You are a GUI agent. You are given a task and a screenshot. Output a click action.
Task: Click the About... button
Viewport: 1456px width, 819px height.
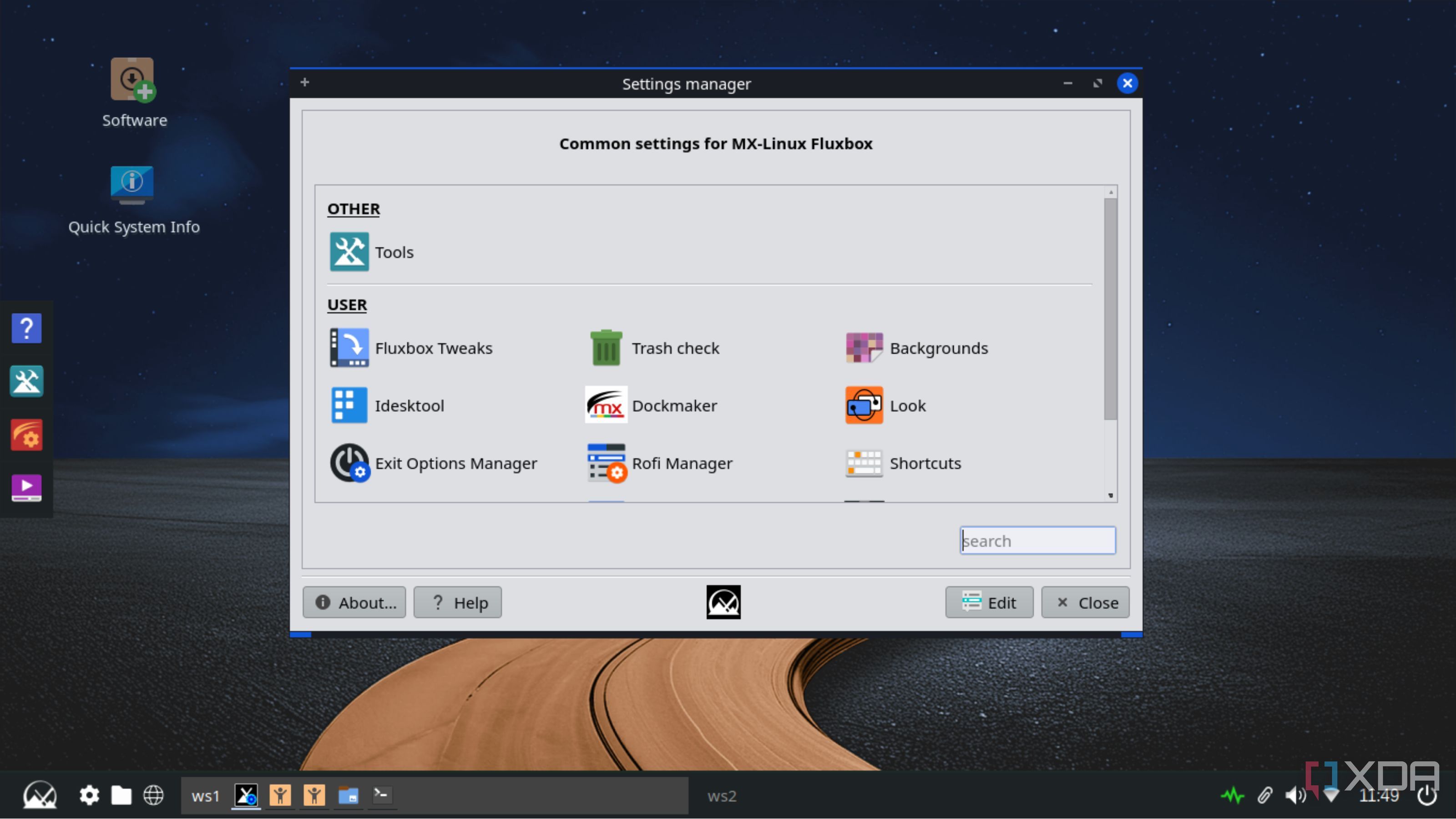(x=354, y=602)
